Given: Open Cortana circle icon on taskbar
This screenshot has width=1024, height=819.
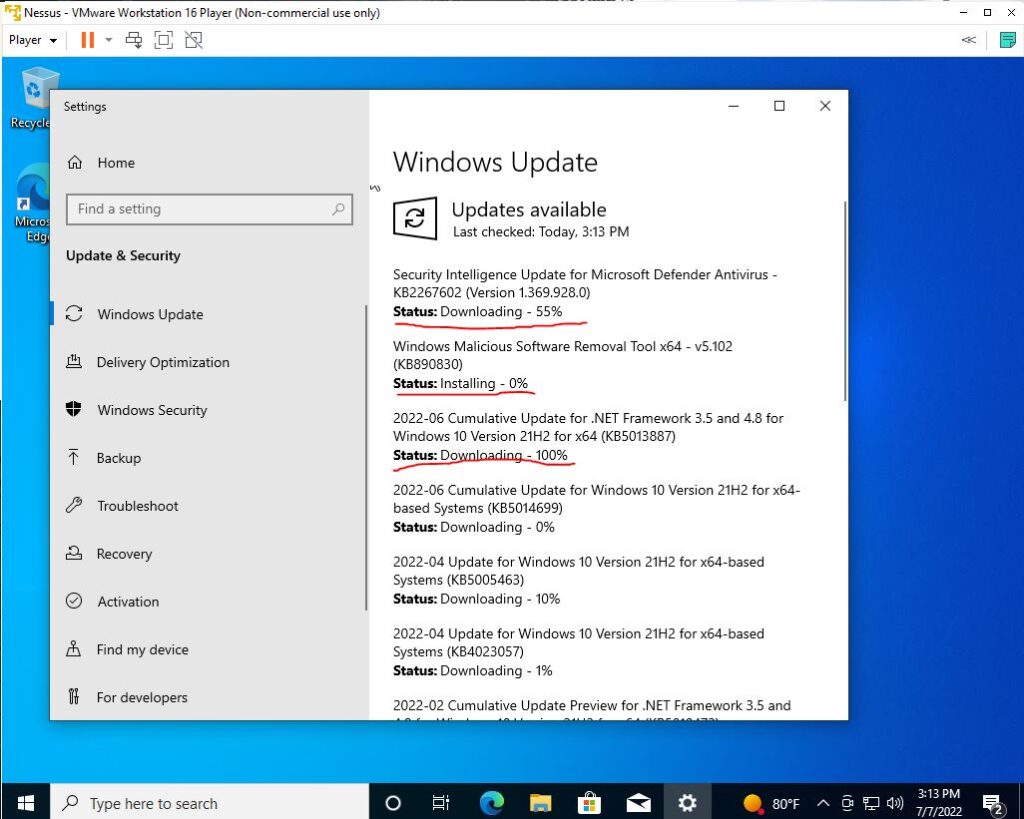Looking at the screenshot, I should [392, 803].
